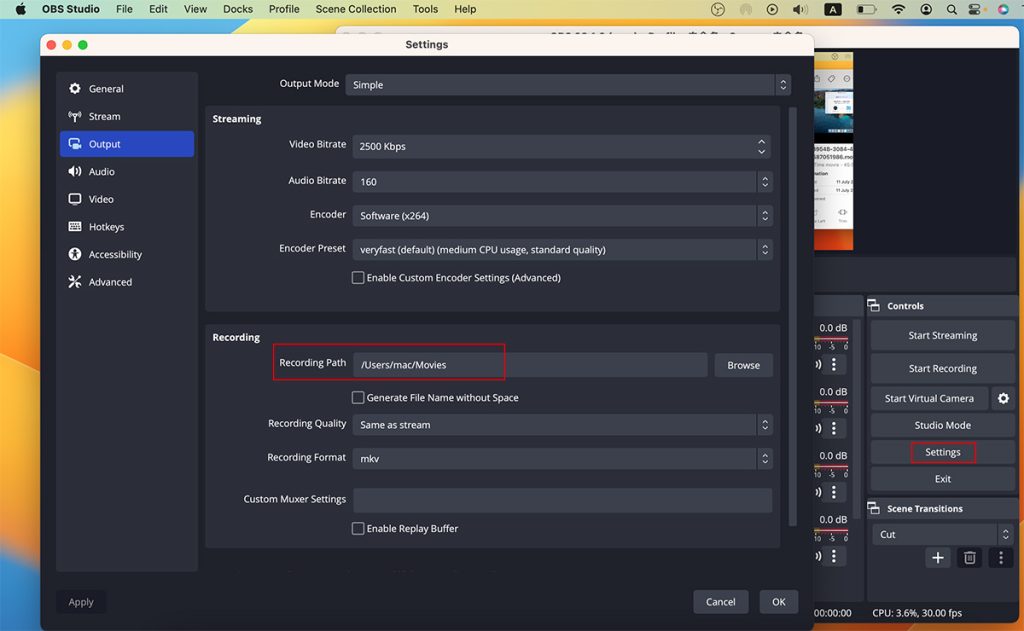Click the OBS status icon in menu bar
The width and height of the screenshot is (1024, 631).
pyautogui.click(x=718, y=9)
